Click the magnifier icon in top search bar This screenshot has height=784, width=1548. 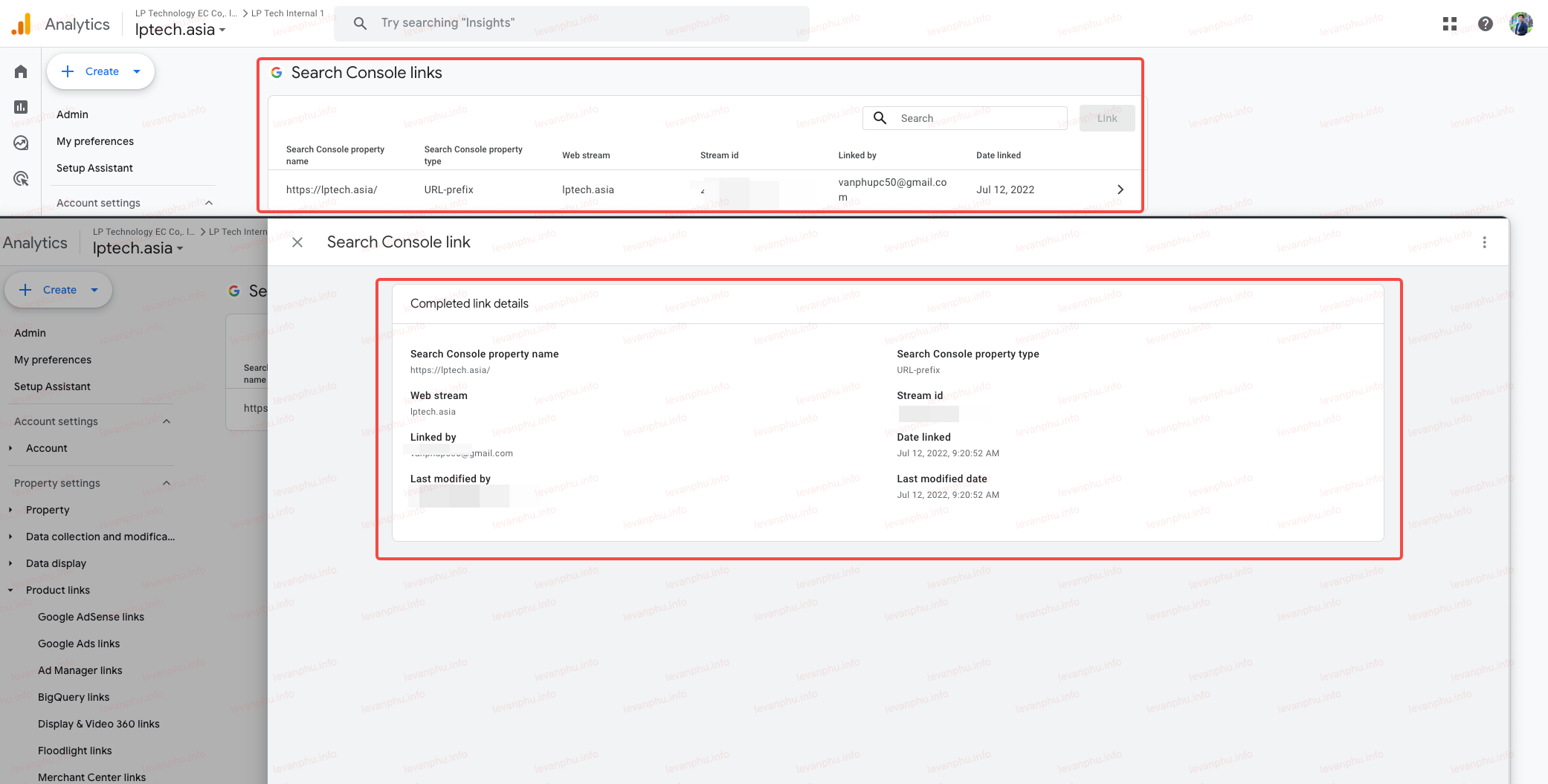tap(360, 23)
